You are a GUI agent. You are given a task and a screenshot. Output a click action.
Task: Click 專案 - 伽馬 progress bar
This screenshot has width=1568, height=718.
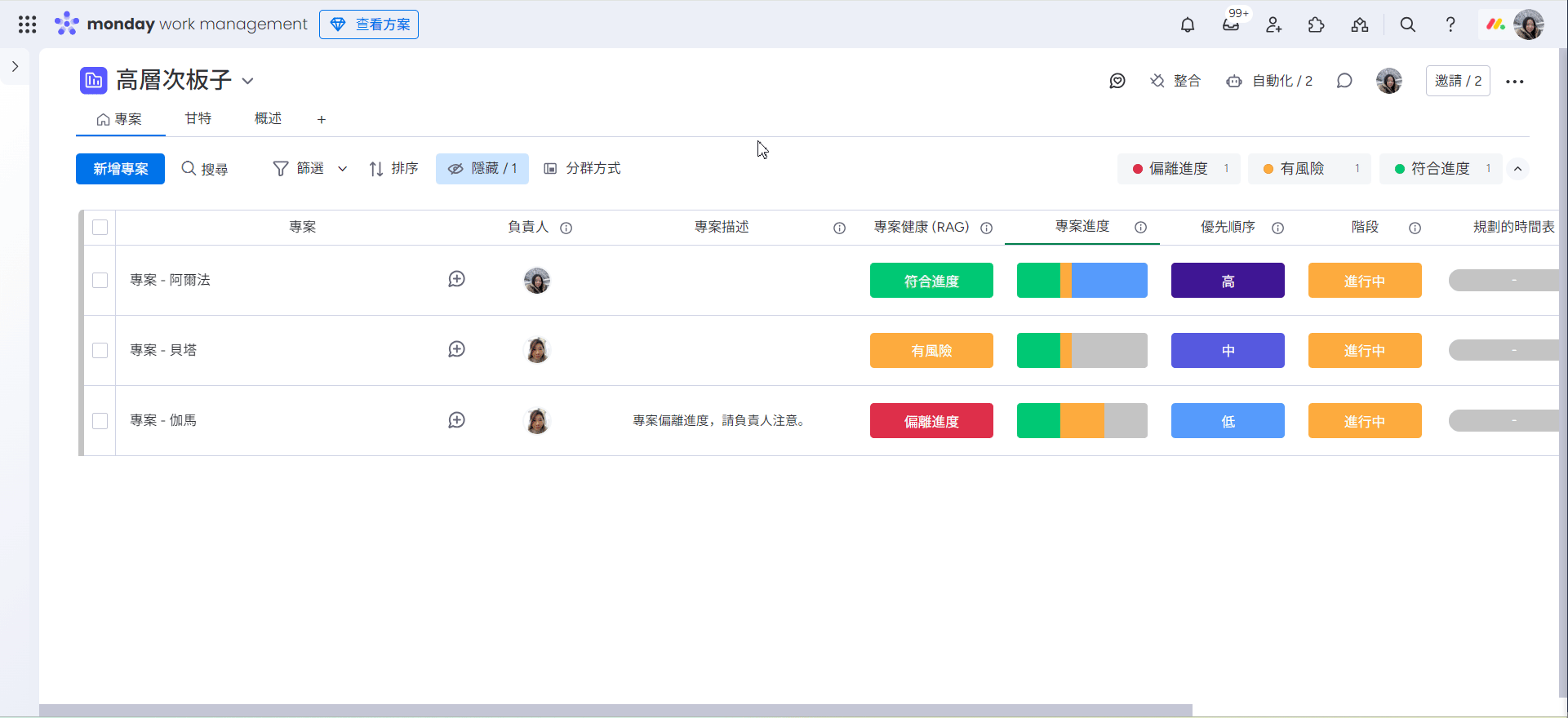tap(1082, 420)
